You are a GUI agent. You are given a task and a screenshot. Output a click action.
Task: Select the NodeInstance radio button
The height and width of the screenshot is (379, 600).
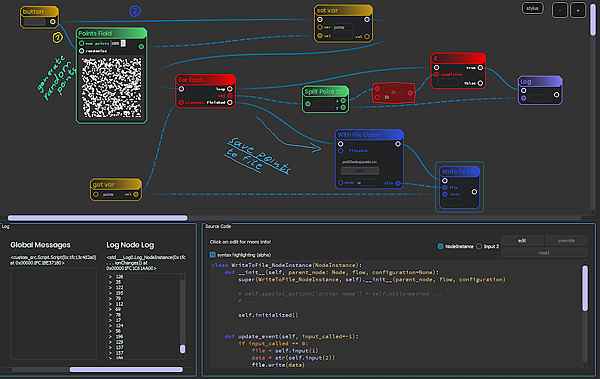click(440, 246)
